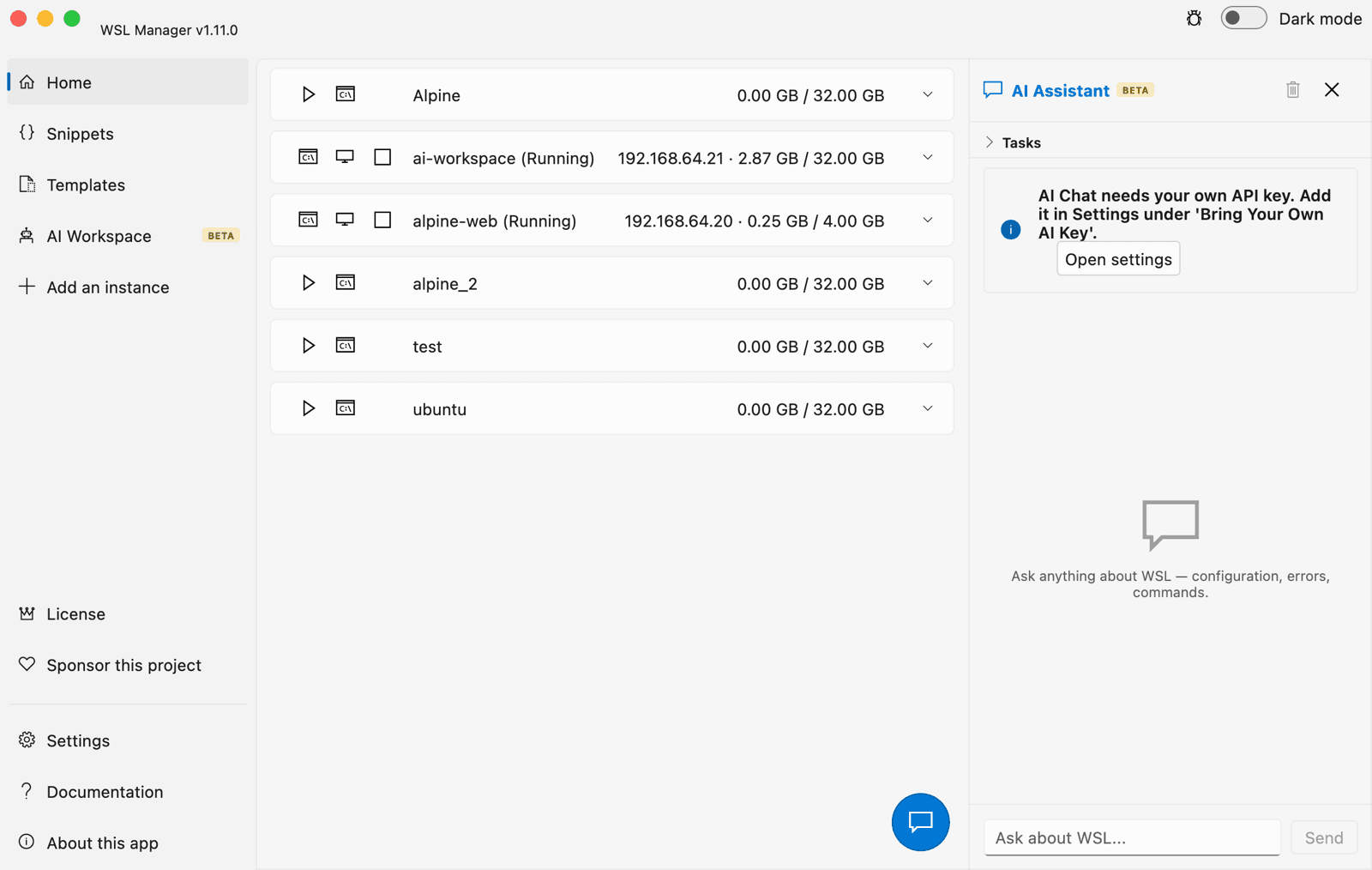Expand alpine_2 instance details

pyautogui.click(x=928, y=282)
